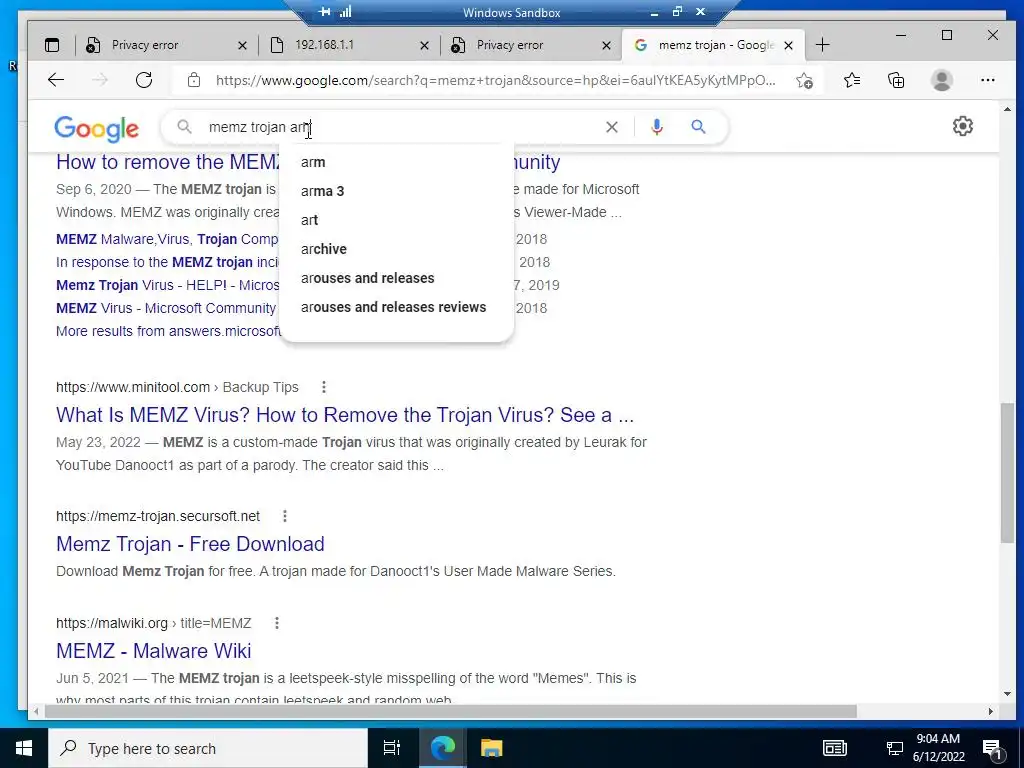Image resolution: width=1024 pixels, height=768 pixels.
Task: Click the browser address bar URL
Action: [495, 80]
